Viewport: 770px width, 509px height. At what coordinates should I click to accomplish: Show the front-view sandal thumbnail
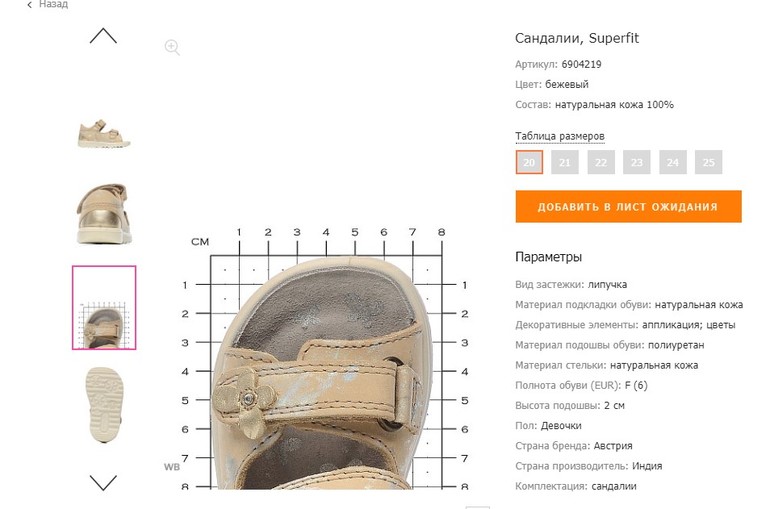pos(104,211)
